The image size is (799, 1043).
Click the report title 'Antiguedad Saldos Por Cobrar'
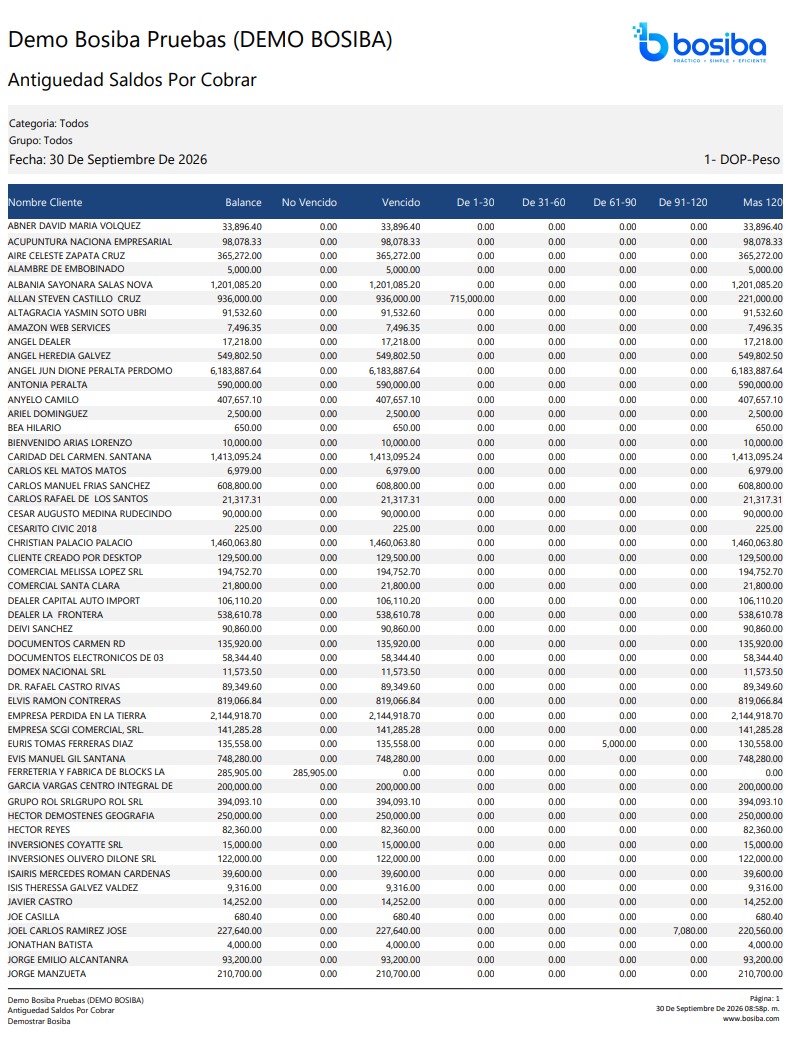tap(132, 80)
